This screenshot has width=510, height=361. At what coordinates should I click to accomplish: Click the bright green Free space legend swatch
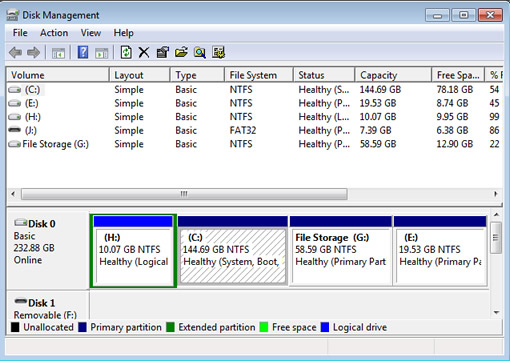click(x=264, y=327)
